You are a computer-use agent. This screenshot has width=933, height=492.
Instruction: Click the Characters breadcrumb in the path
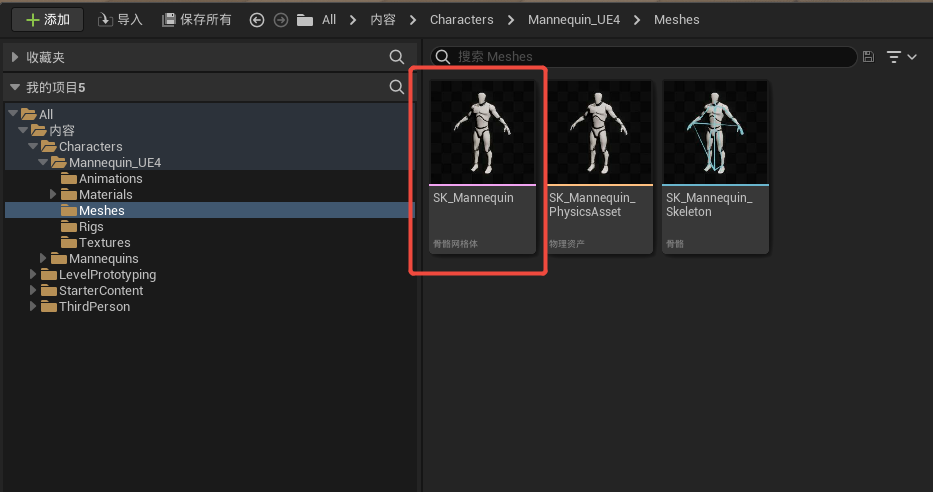coord(462,20)
